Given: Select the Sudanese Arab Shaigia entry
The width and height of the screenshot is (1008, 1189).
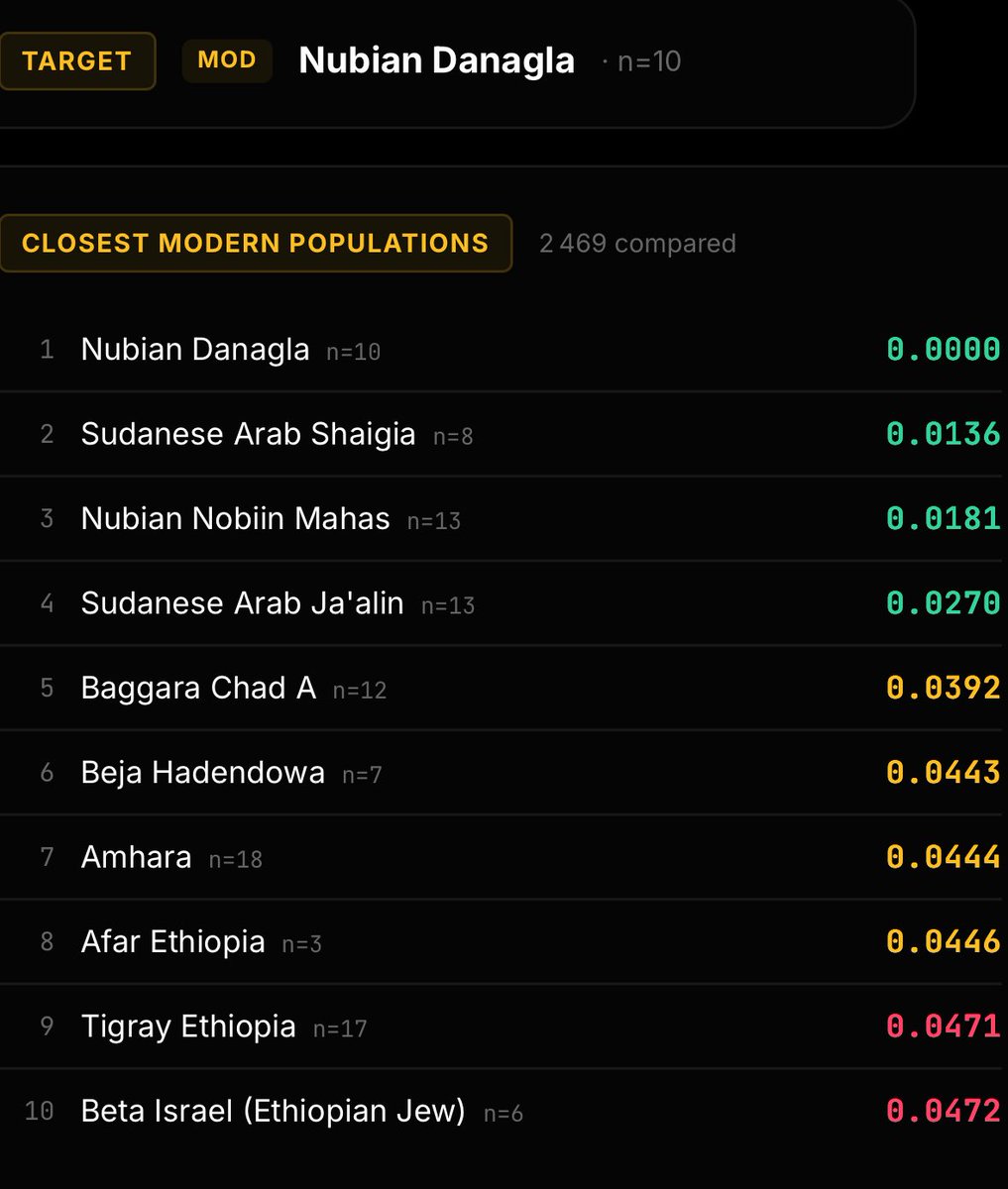Looking at the screenshot, I should pos(504,434).
